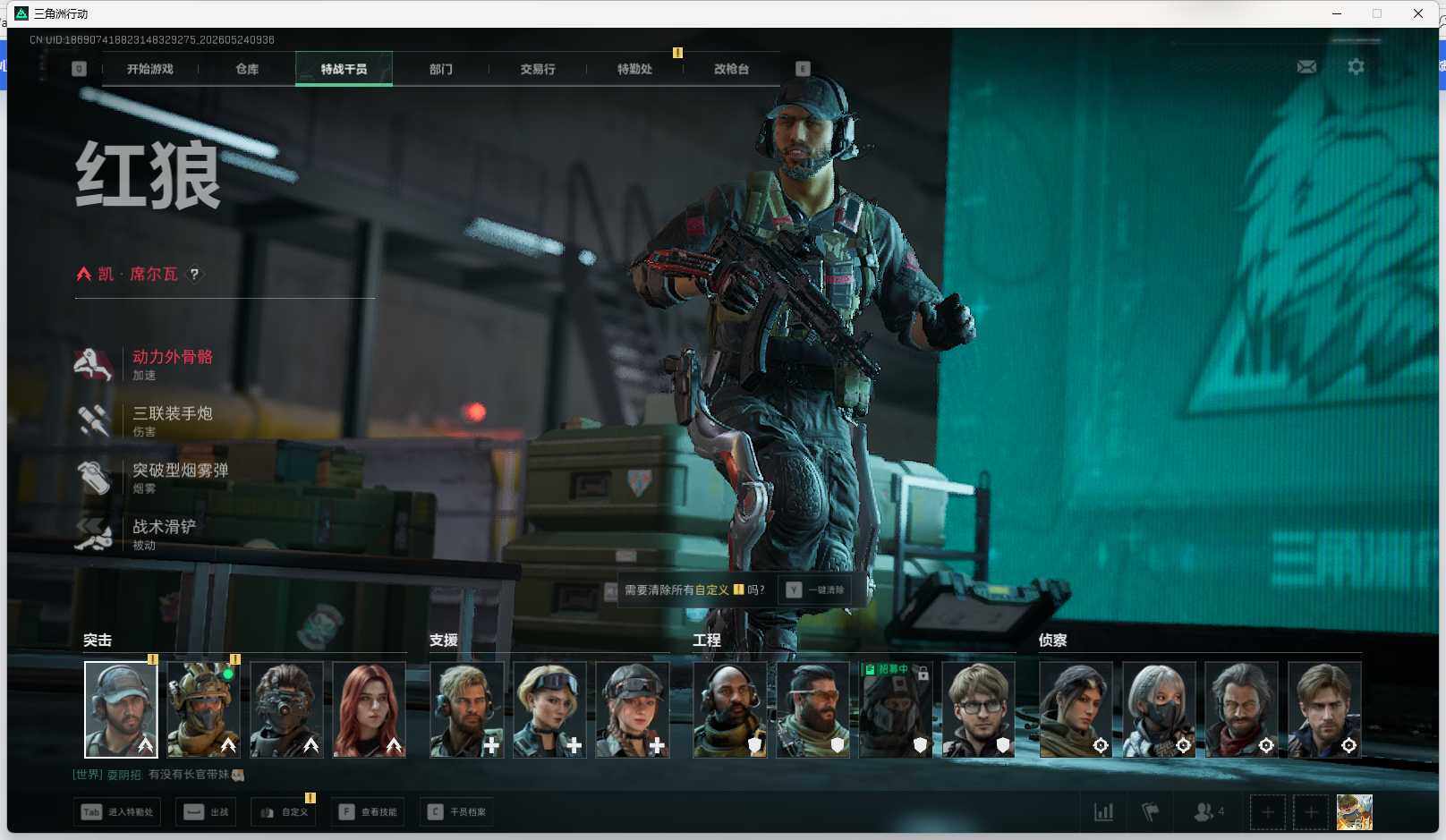This screenshot has width=1446, height=840.
Task: Click the 战术滑铲 skill name
Action: tap(165, 526)
